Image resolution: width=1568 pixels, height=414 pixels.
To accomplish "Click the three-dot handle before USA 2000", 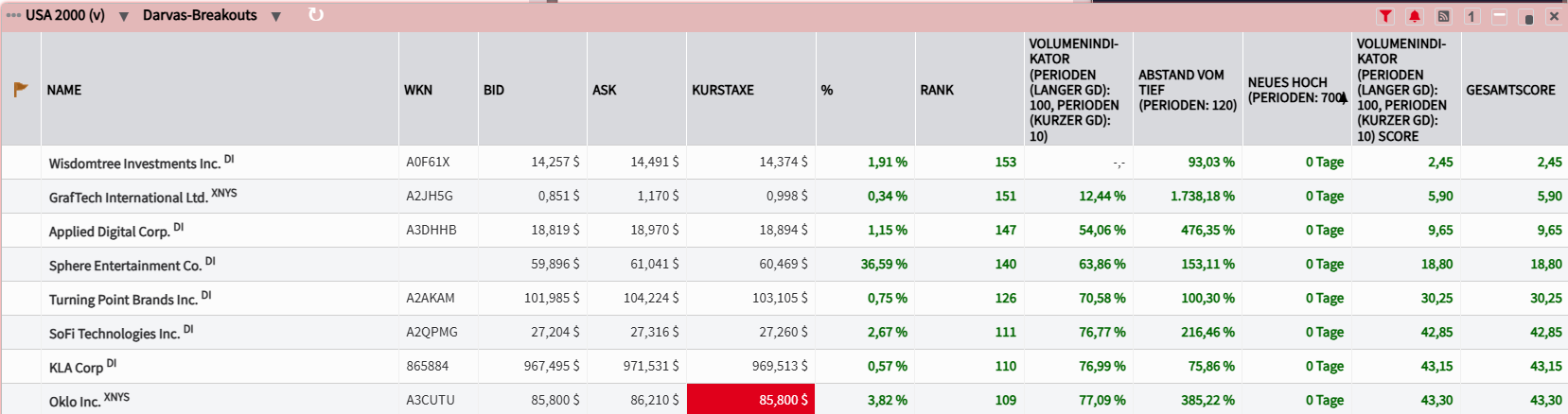I will click(13, 15).
